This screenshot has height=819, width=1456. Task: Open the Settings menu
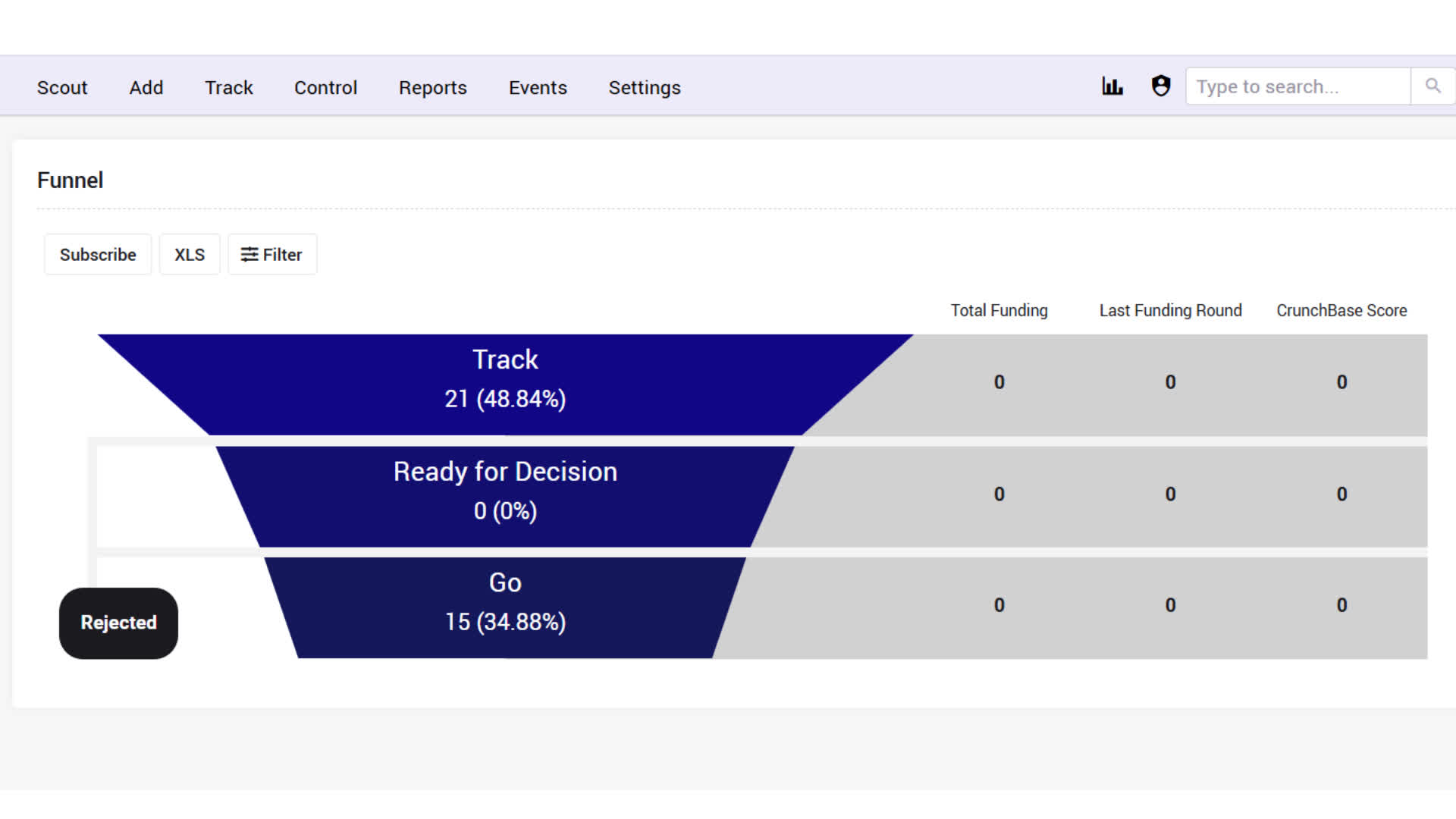point(645,88)
